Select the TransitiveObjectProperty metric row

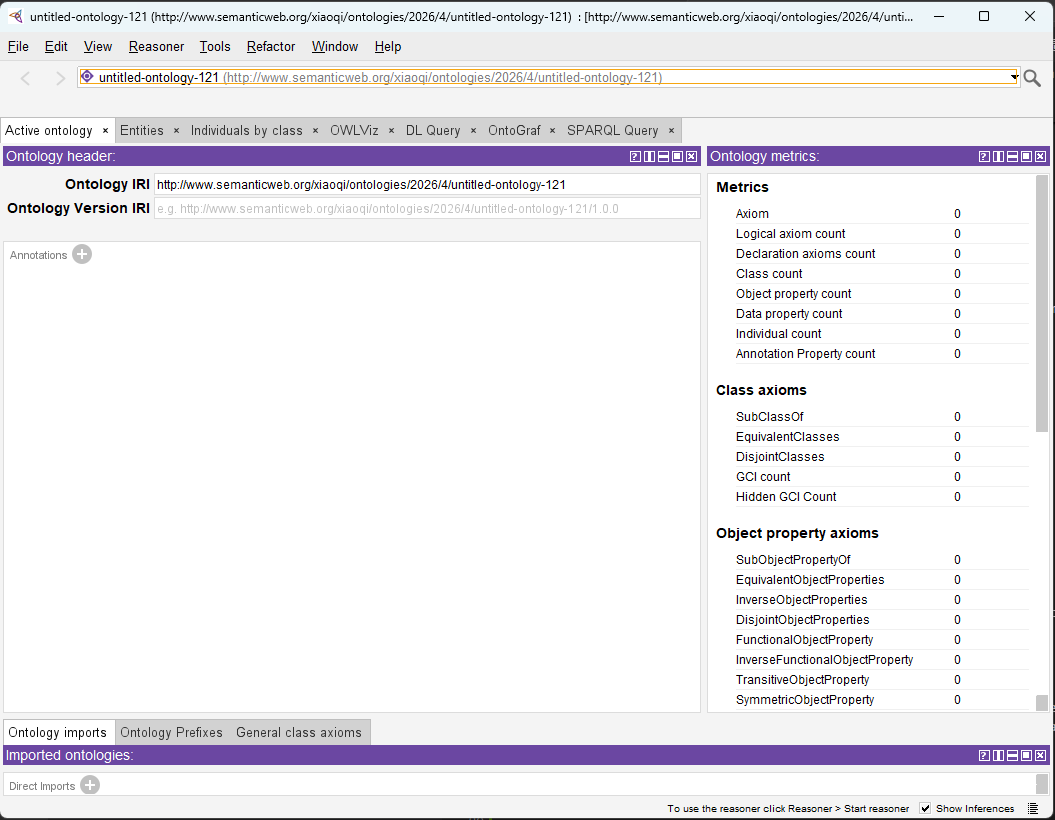[x=881, y=680]
